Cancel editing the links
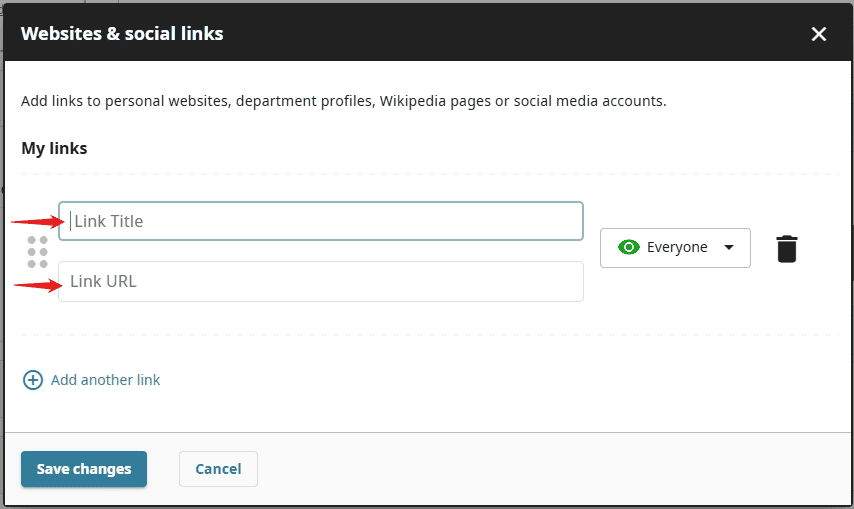This screenshot has height=509, width=854. click(x=218, y=469)
